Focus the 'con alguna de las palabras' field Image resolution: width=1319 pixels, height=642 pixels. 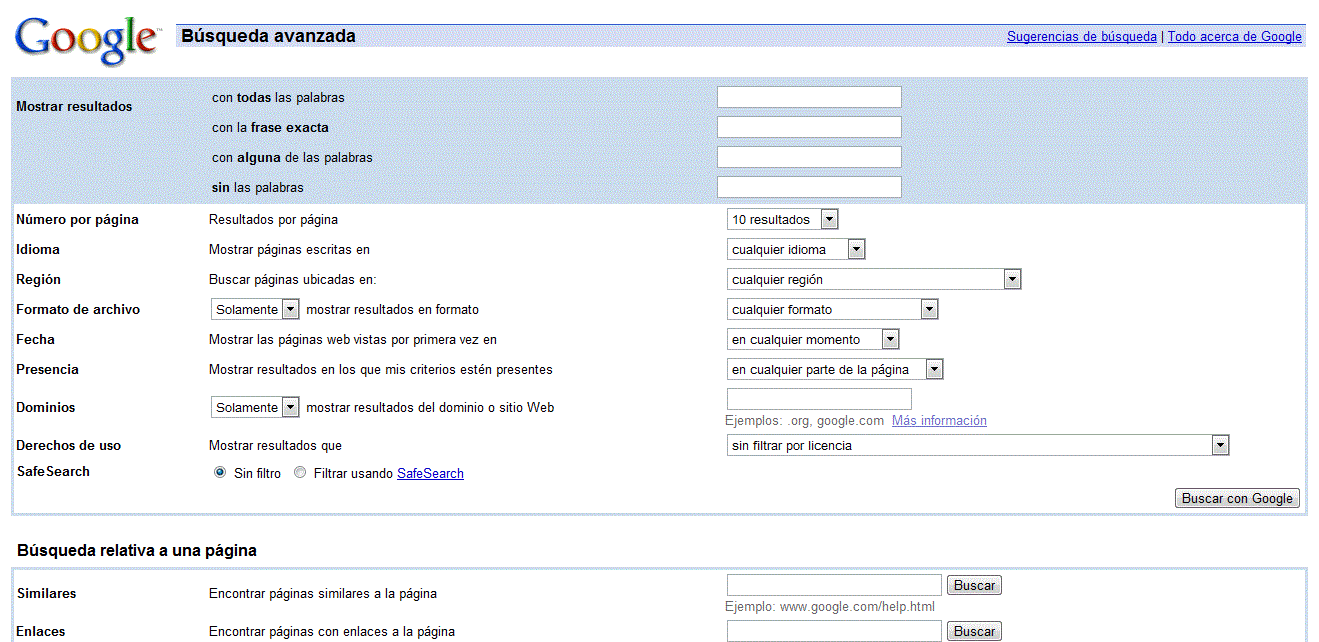tap(809, 157)
